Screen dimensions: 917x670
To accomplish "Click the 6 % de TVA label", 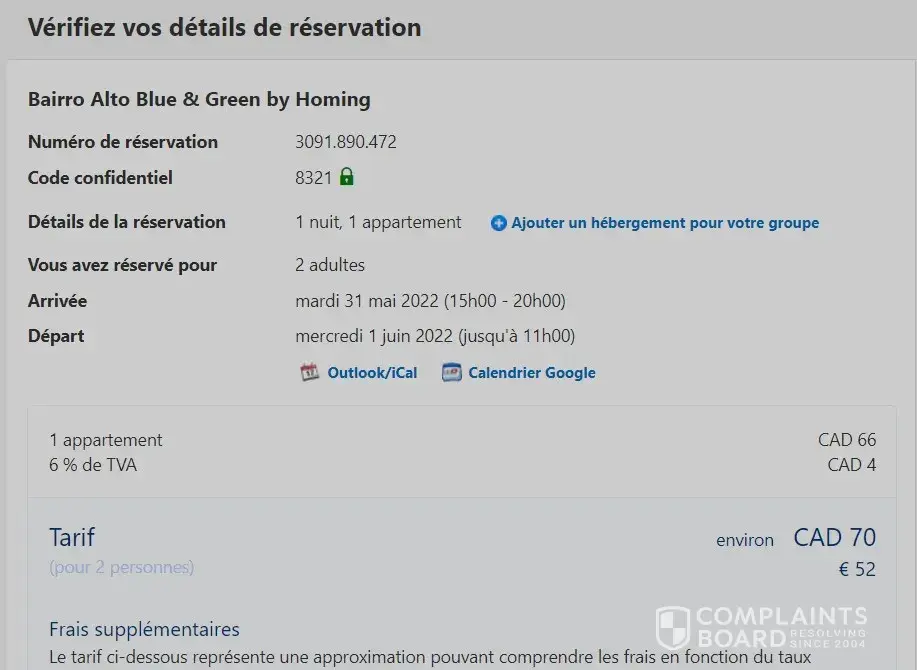I will (93, 465).
